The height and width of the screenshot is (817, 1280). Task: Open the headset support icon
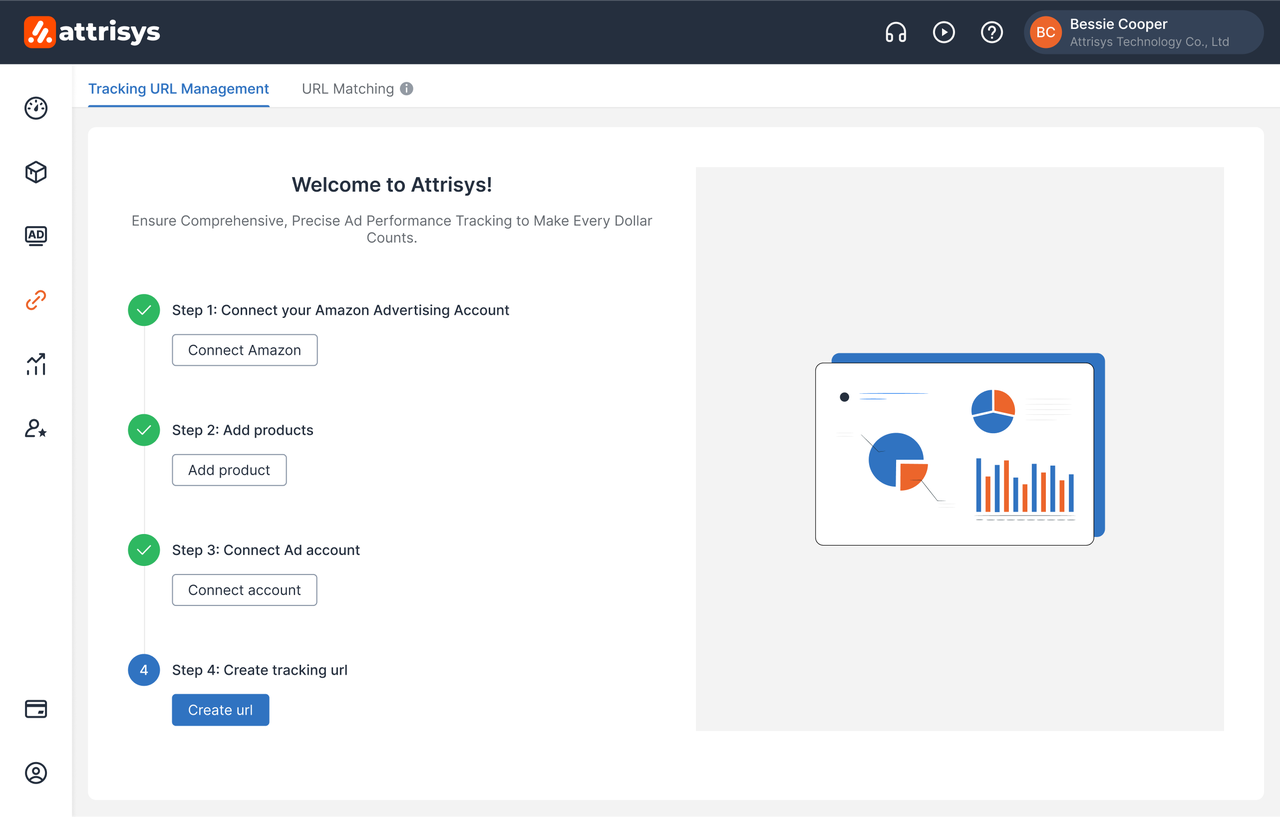click(x=896, y=32)
